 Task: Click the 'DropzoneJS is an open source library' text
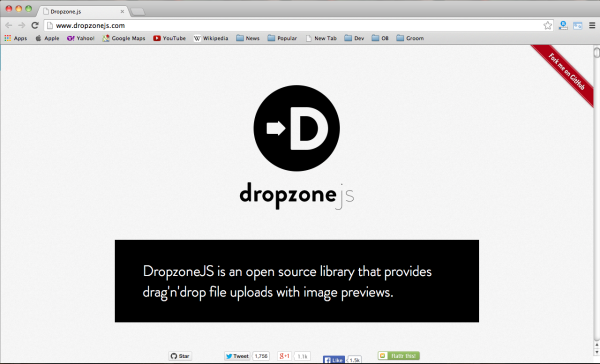287,282
